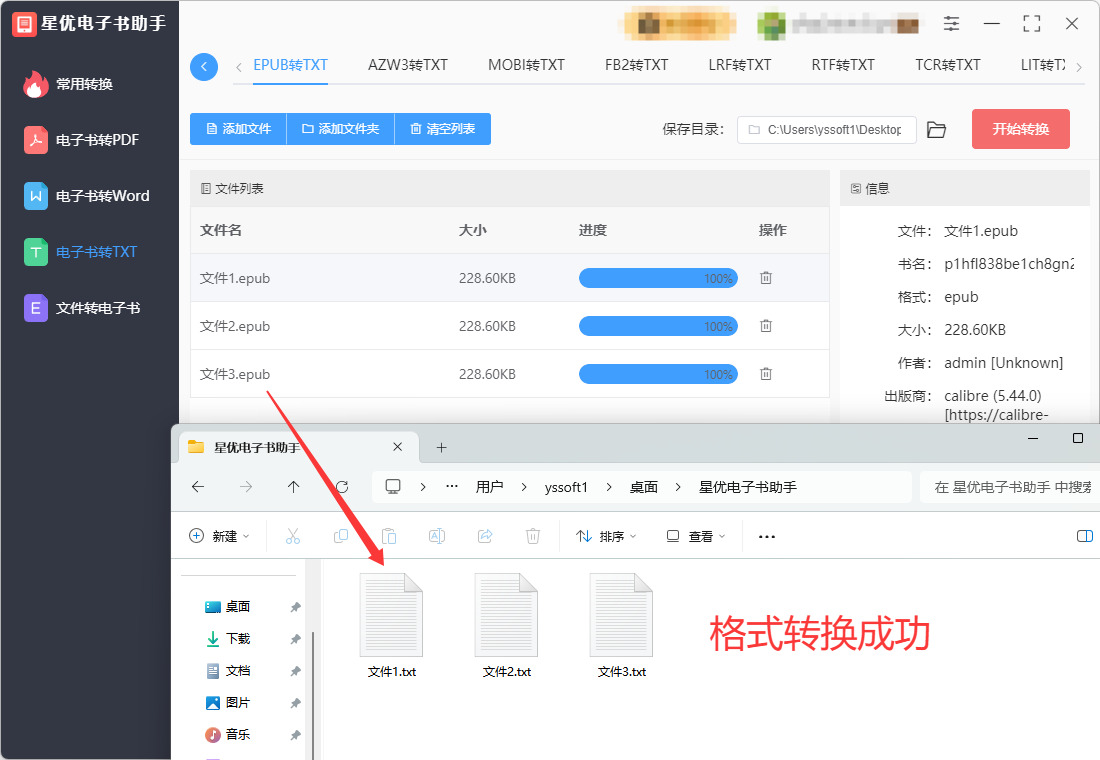1100x760 pixels.
Task: Browse for save directory folder icon
Action: point(936,130)
